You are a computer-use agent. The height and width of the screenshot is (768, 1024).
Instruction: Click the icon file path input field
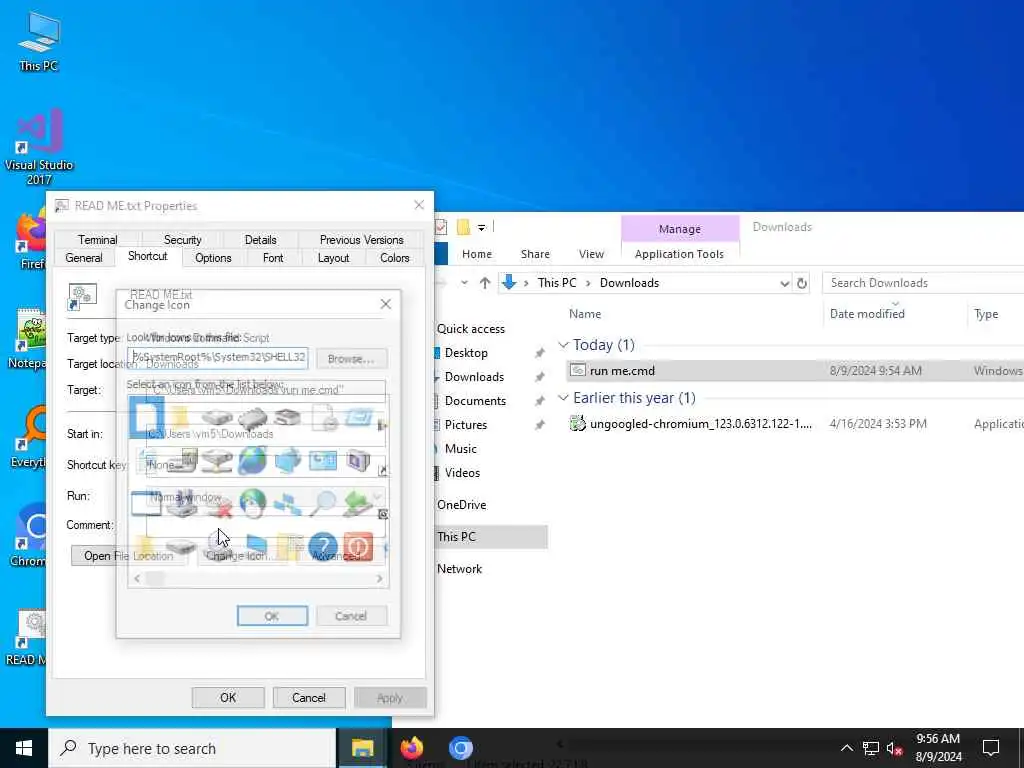click(218, 358)
